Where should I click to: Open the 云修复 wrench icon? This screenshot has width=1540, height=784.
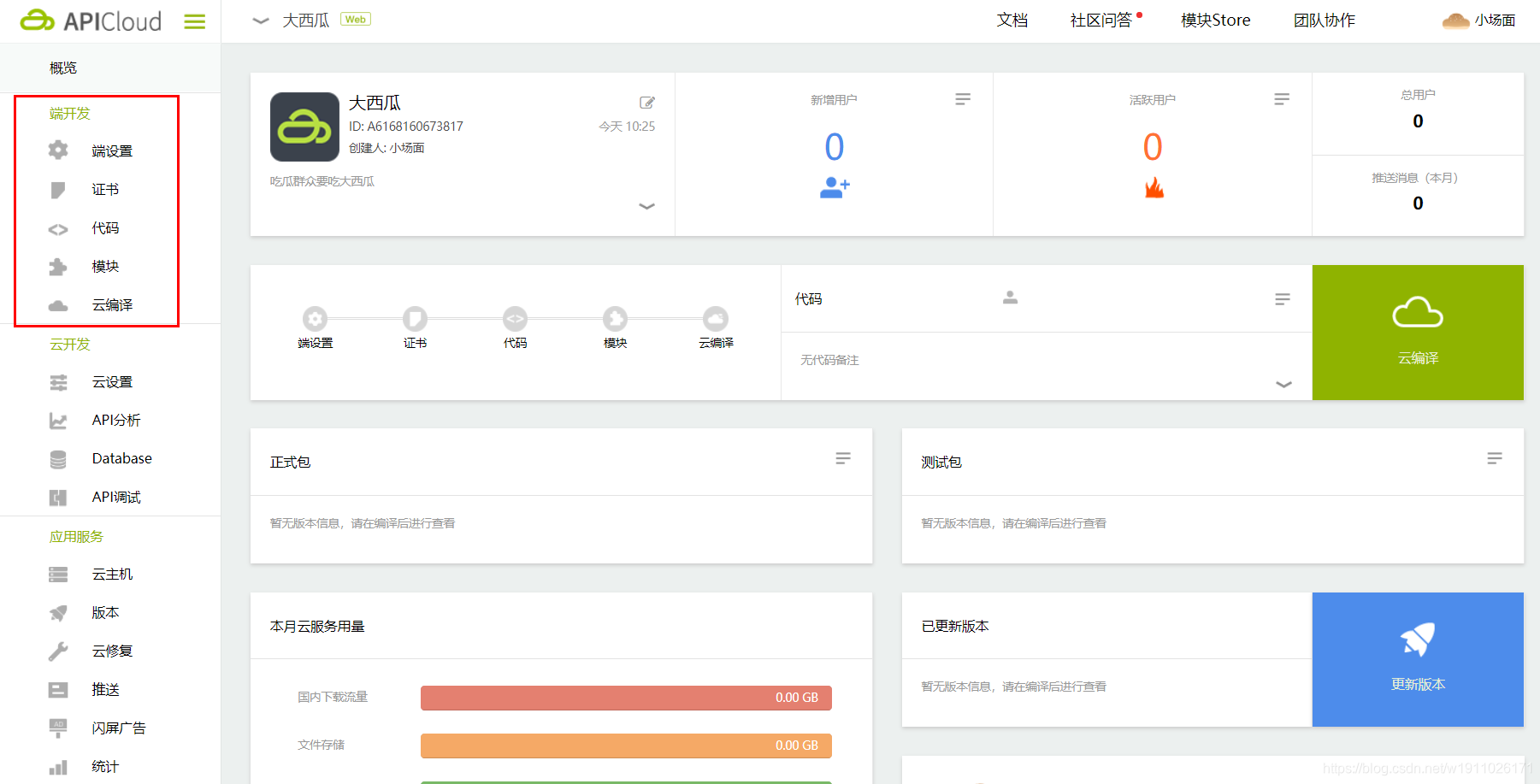click(58, 651)
